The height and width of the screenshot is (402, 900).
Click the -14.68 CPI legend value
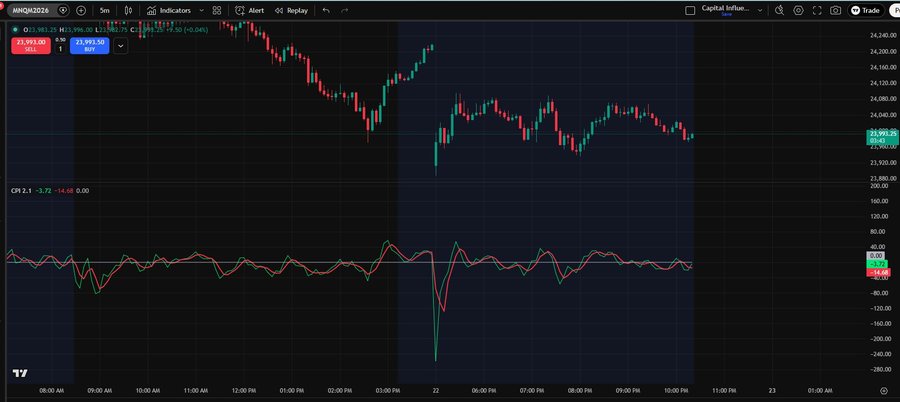[64, 191]
